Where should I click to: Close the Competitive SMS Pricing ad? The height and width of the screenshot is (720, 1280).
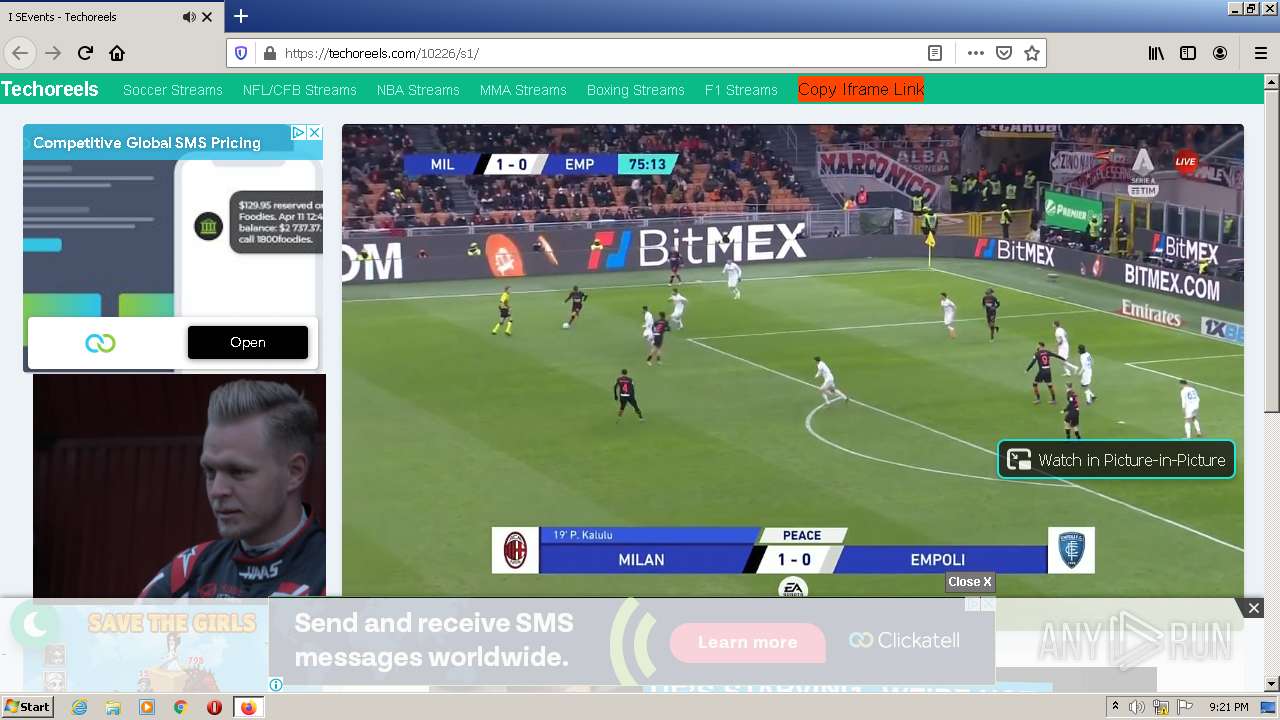[x=314, y=132]
